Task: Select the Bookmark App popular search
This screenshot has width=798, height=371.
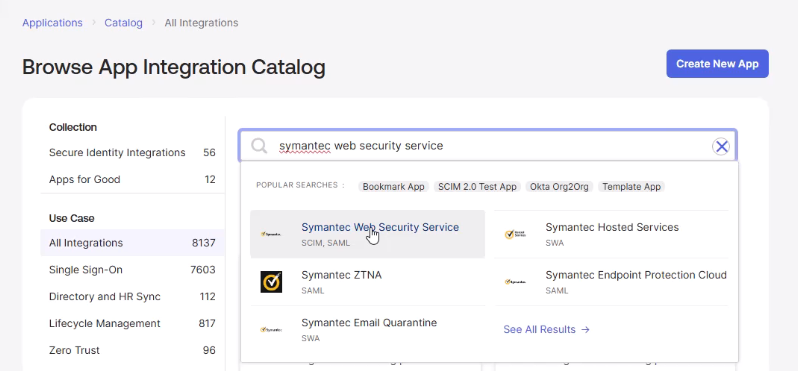Action: point(393,187)
